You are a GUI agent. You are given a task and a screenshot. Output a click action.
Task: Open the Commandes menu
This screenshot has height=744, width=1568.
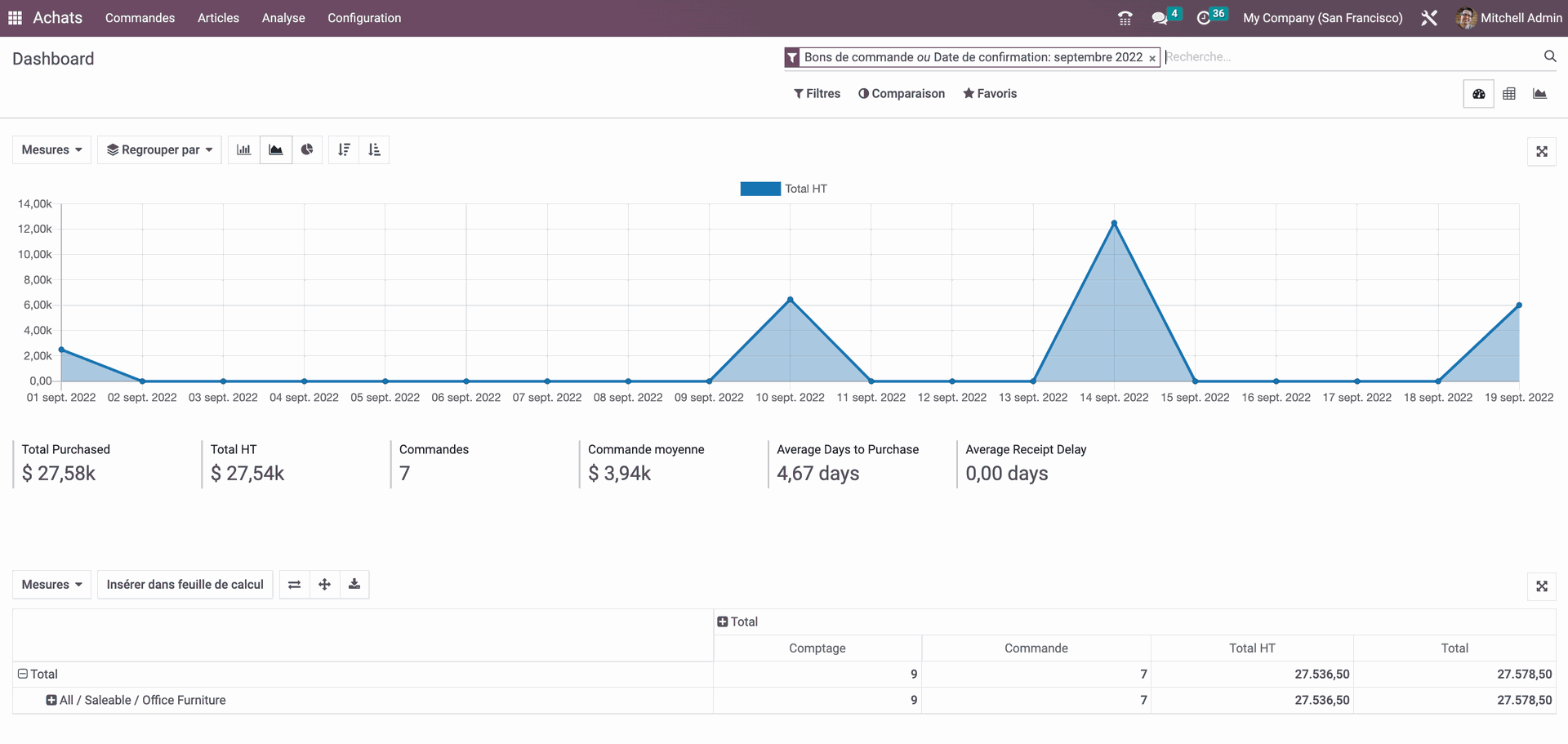click(x=140, y=18)
